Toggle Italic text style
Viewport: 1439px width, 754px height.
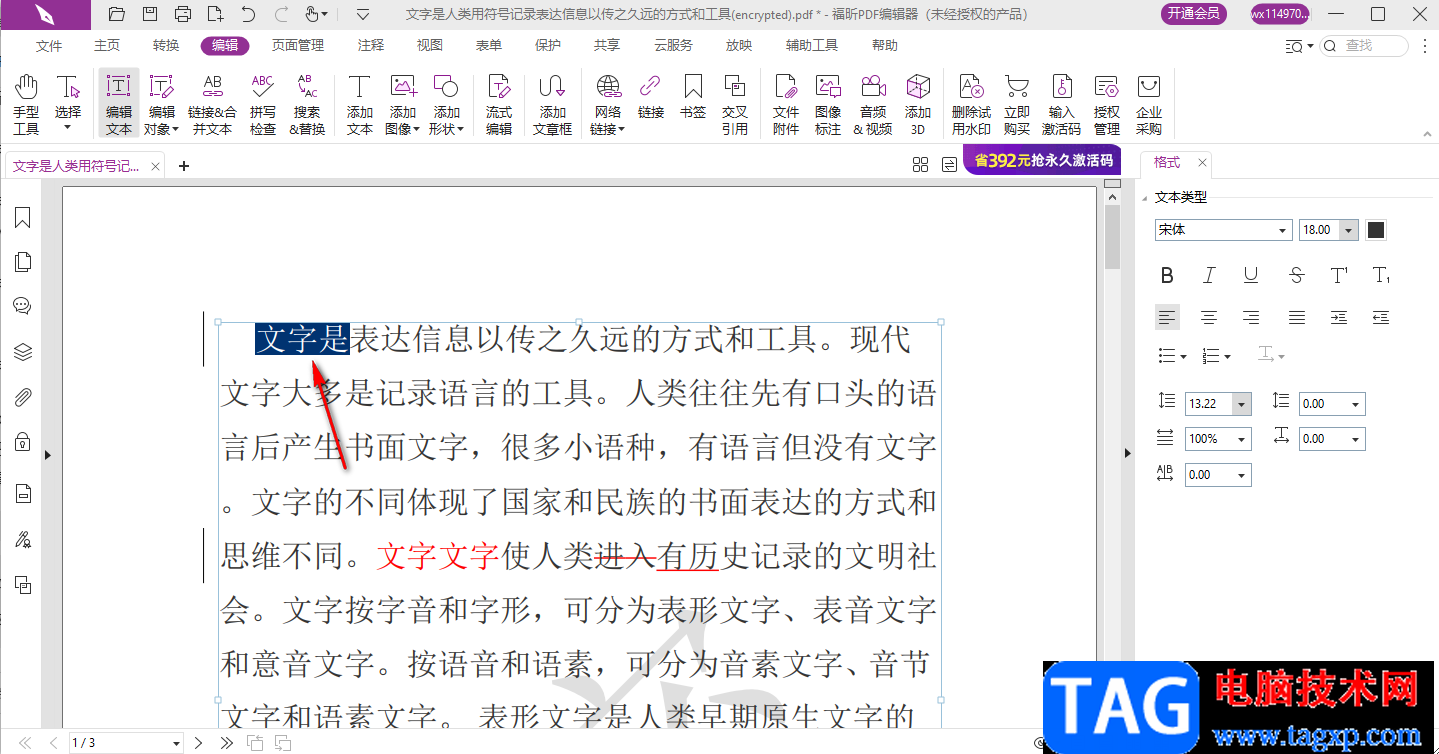coord(1209,275)
